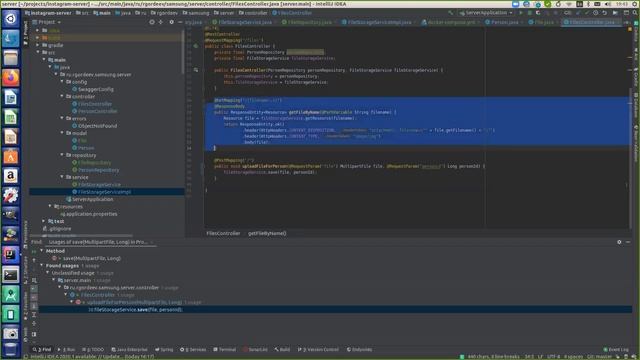Click the Debug icon in run toolbar

(x=529, y=13)
